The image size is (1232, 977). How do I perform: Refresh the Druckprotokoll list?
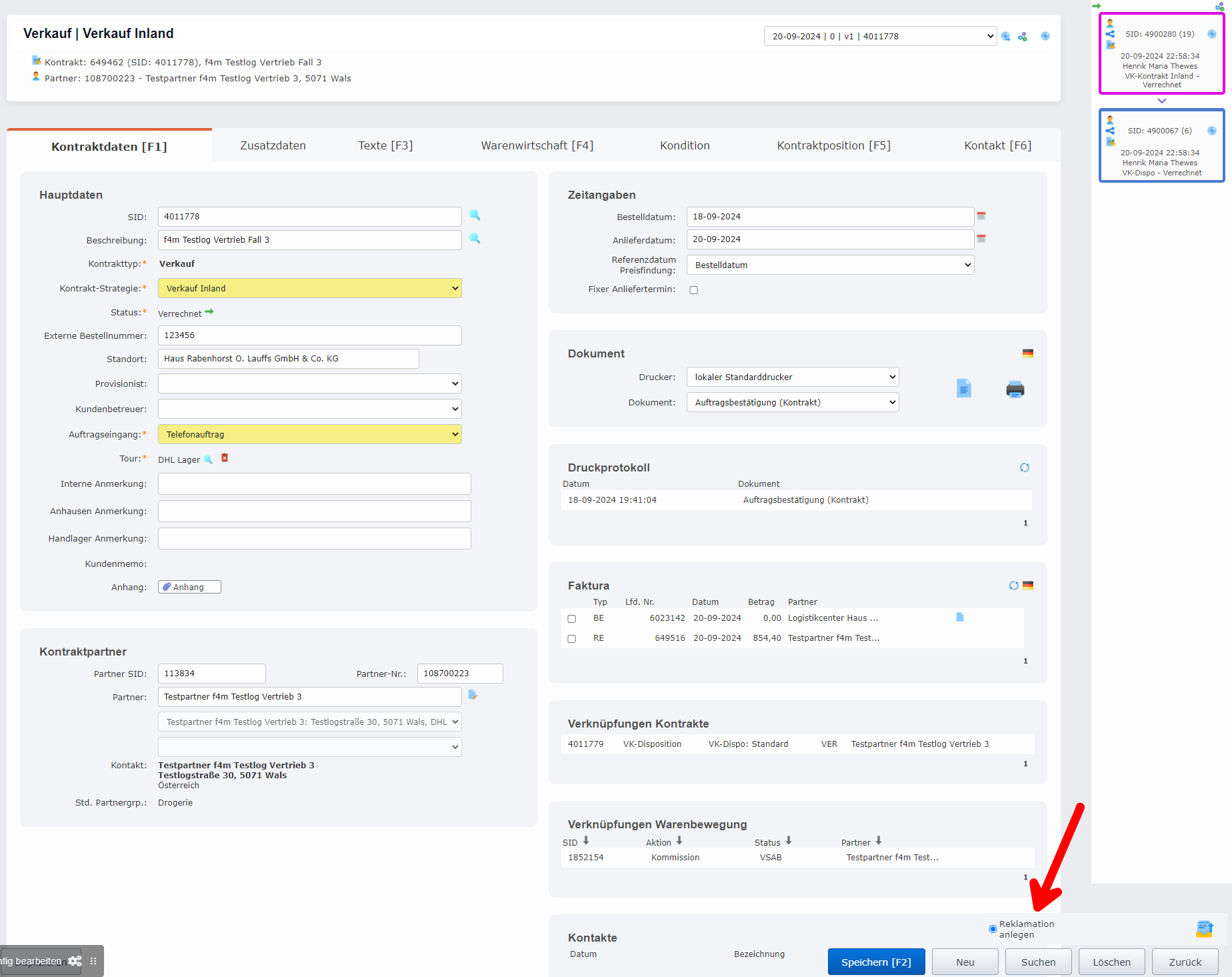1025,467
